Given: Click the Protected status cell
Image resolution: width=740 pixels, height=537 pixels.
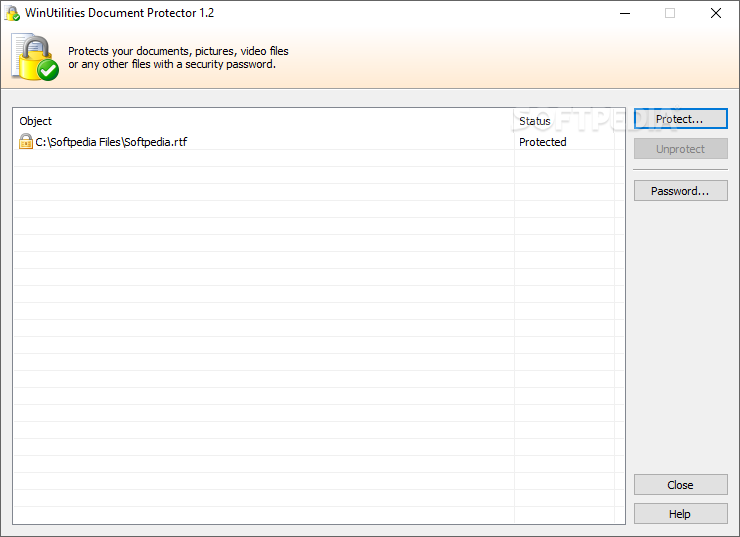Looking at the screenshot, I should pos(543,142).
